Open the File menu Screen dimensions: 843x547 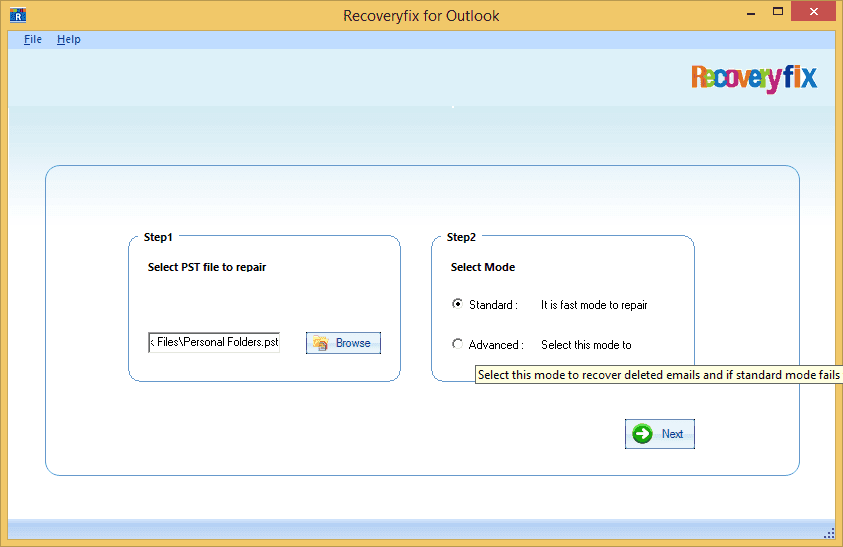point(33,39)
